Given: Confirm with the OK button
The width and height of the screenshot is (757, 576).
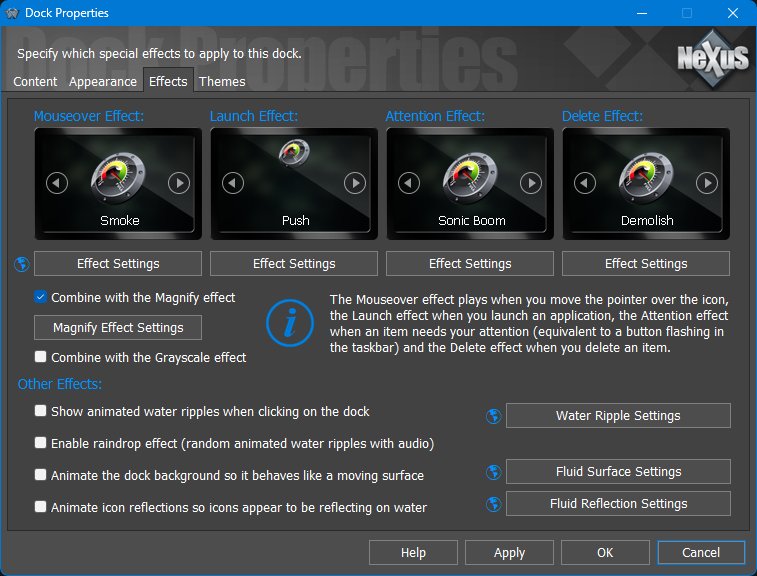Looking at the screenshot, I should pyautogui.click(x=605, y=552).
